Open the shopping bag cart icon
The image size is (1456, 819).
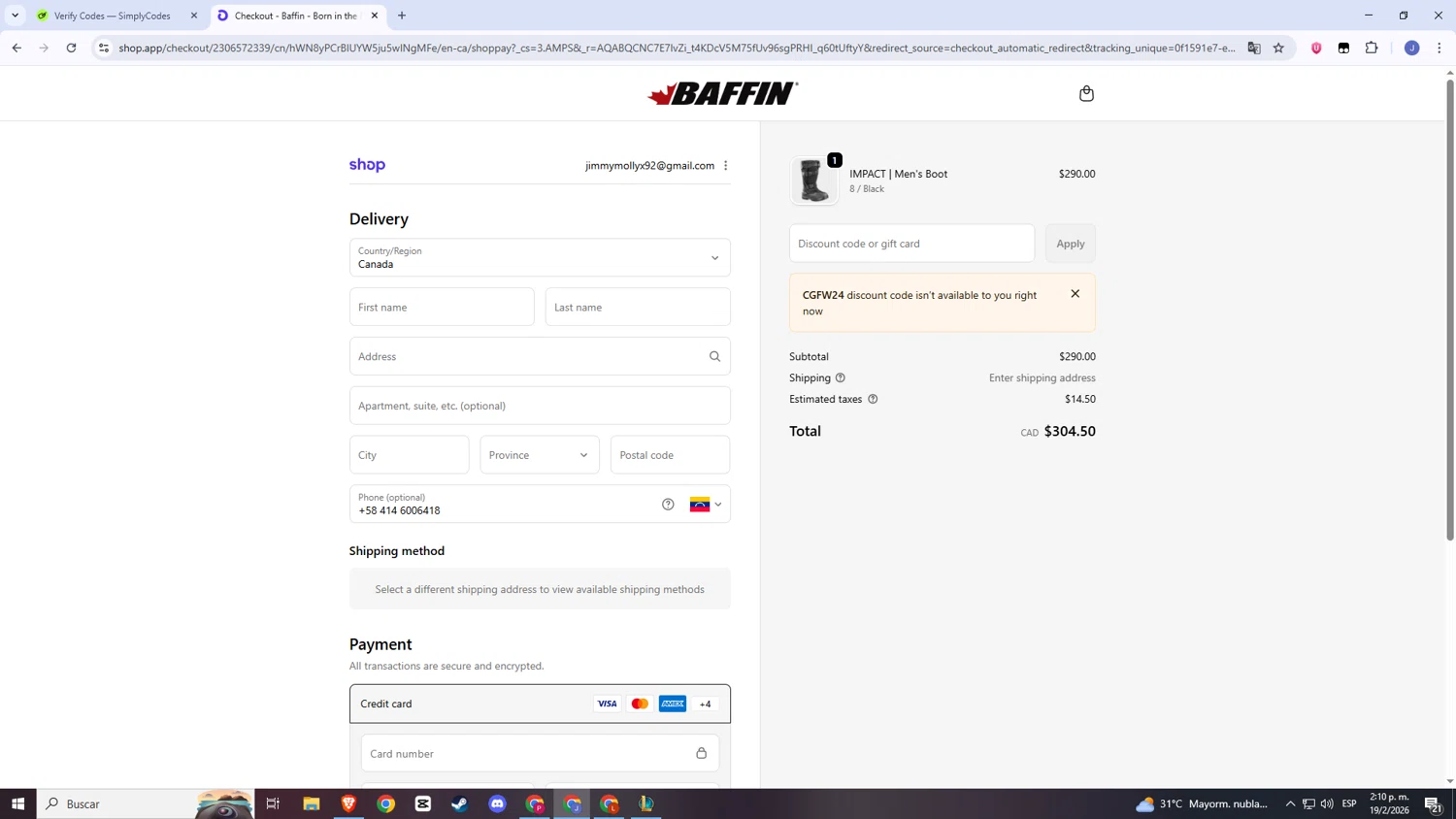tap(1086, 93)
